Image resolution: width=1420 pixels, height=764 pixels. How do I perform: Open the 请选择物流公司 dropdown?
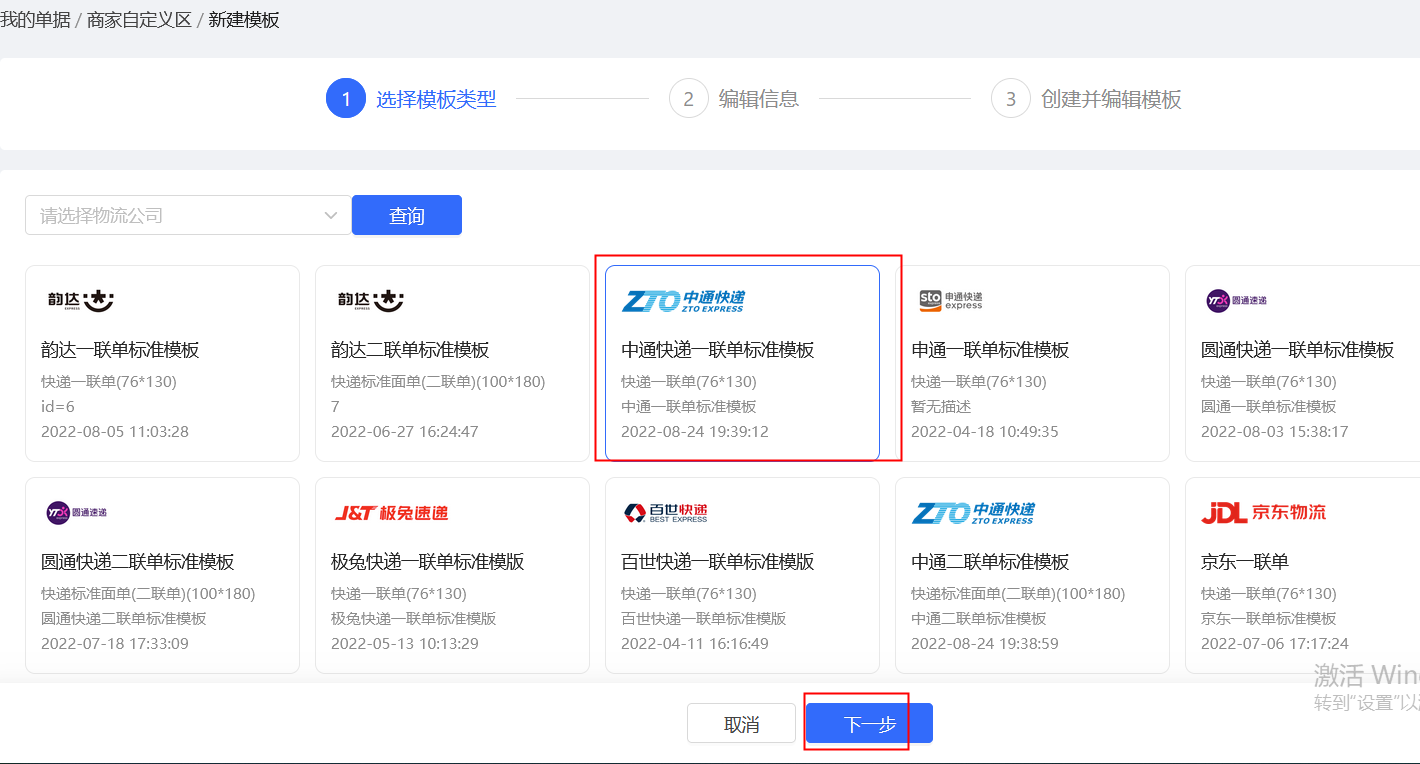pos(188,215)
